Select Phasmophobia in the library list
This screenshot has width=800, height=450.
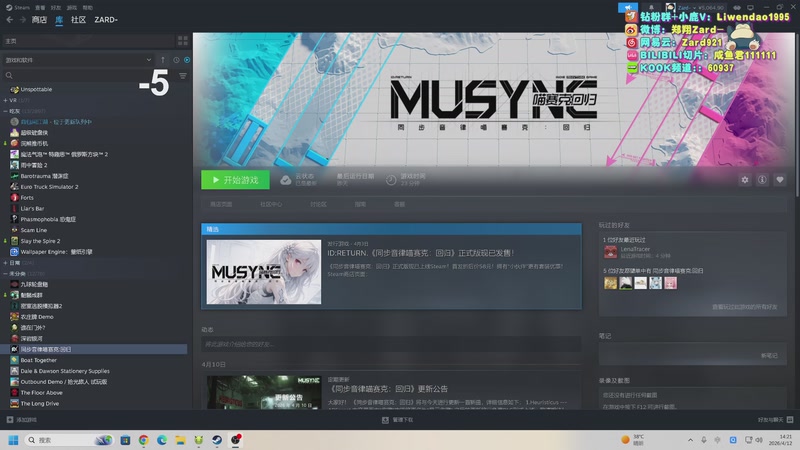[x=48, y=219]
